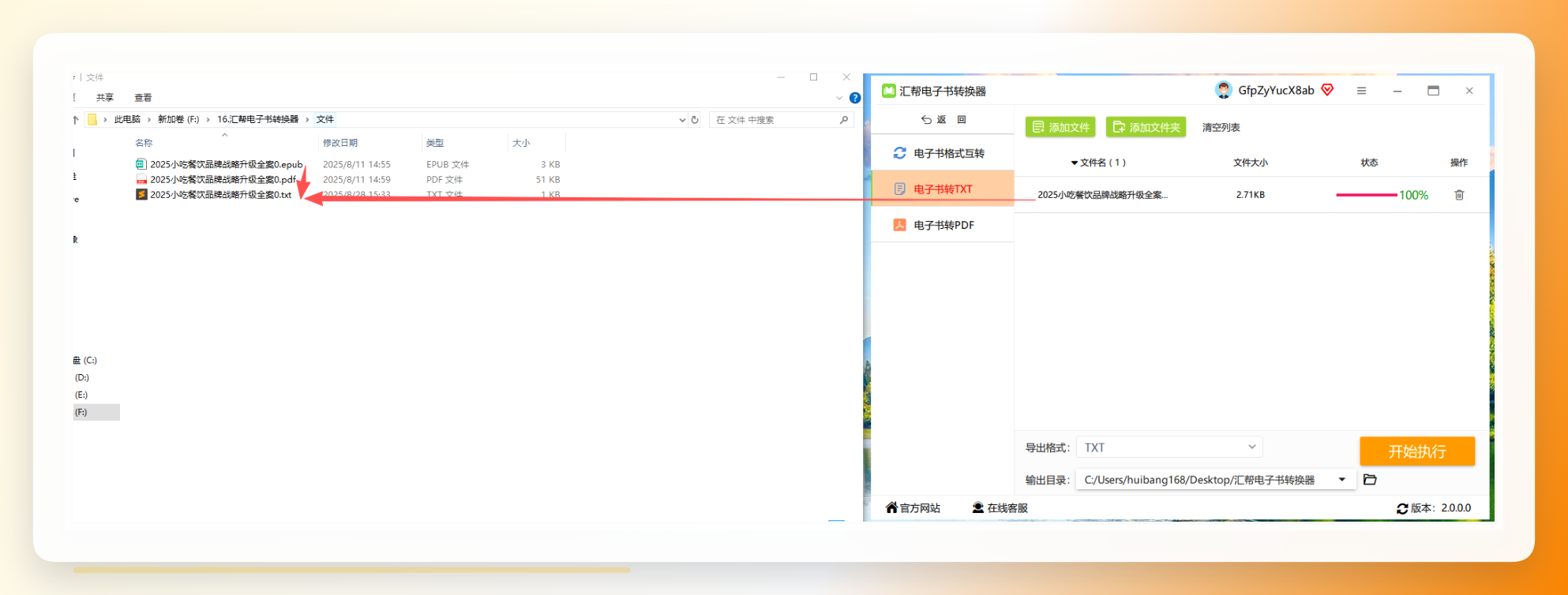Select the 电子书转TXT sidebar tab

click(943, 189)
